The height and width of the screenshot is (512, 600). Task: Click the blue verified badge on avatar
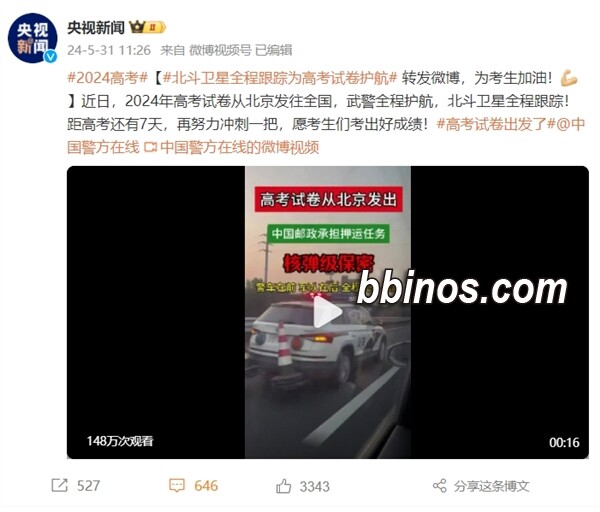[x=51, y=57]
